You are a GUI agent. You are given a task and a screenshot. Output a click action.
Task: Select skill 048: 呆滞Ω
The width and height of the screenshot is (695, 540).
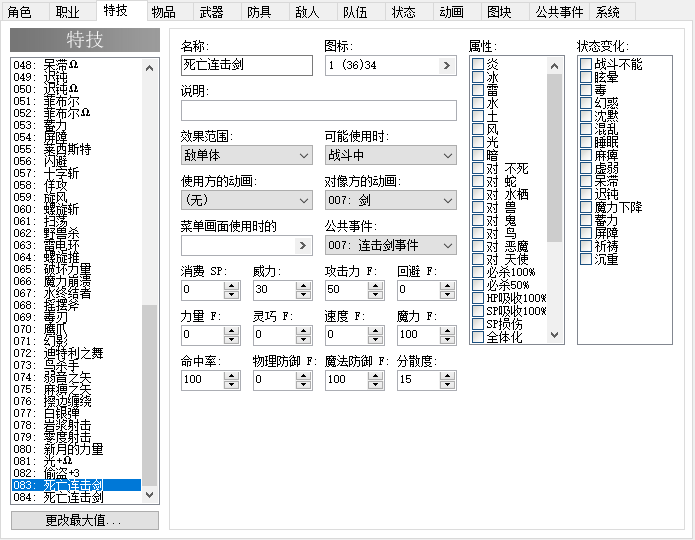click(x=76, y=65)
